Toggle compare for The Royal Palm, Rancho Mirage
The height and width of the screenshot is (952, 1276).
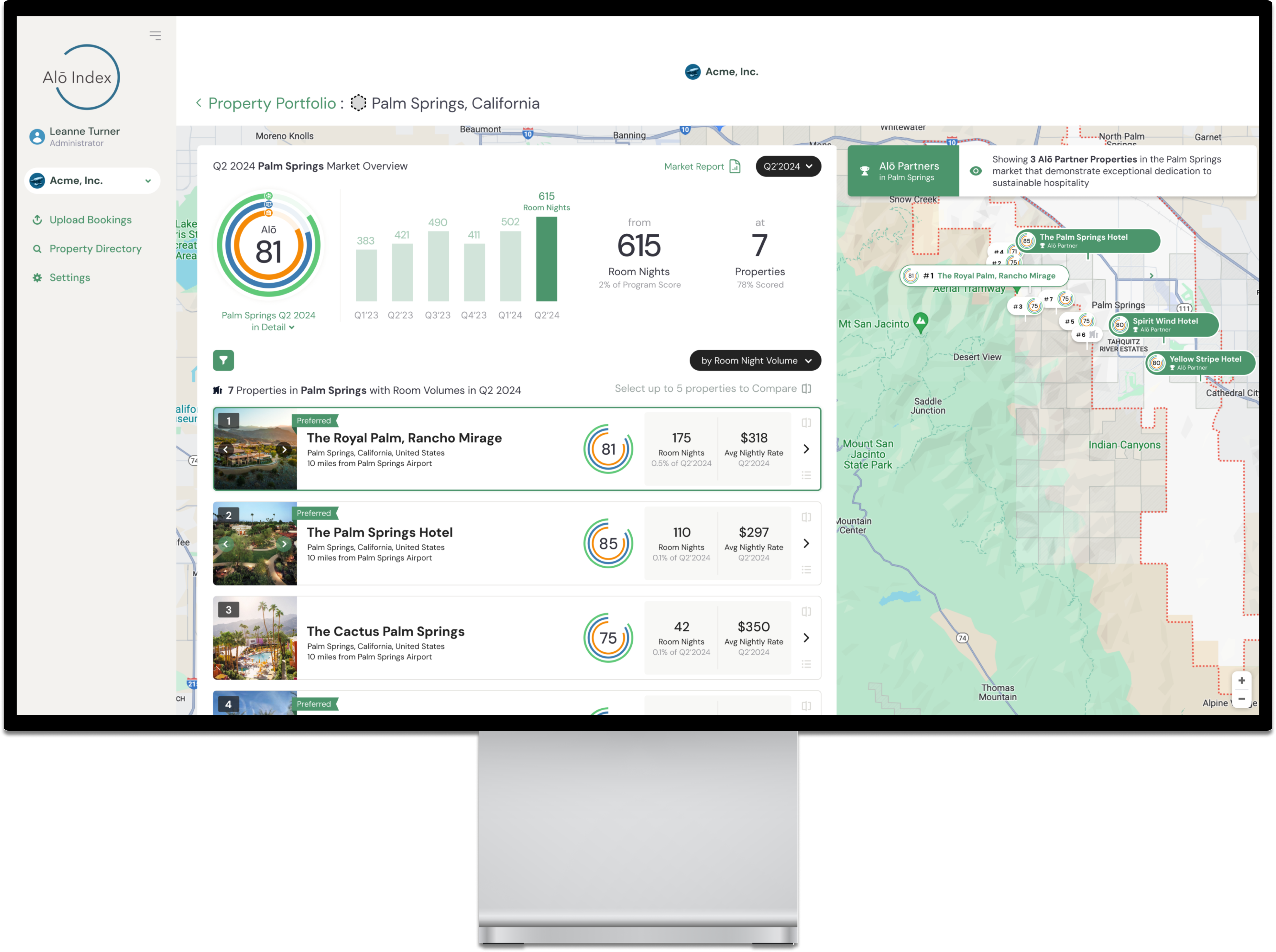[806, 423]
